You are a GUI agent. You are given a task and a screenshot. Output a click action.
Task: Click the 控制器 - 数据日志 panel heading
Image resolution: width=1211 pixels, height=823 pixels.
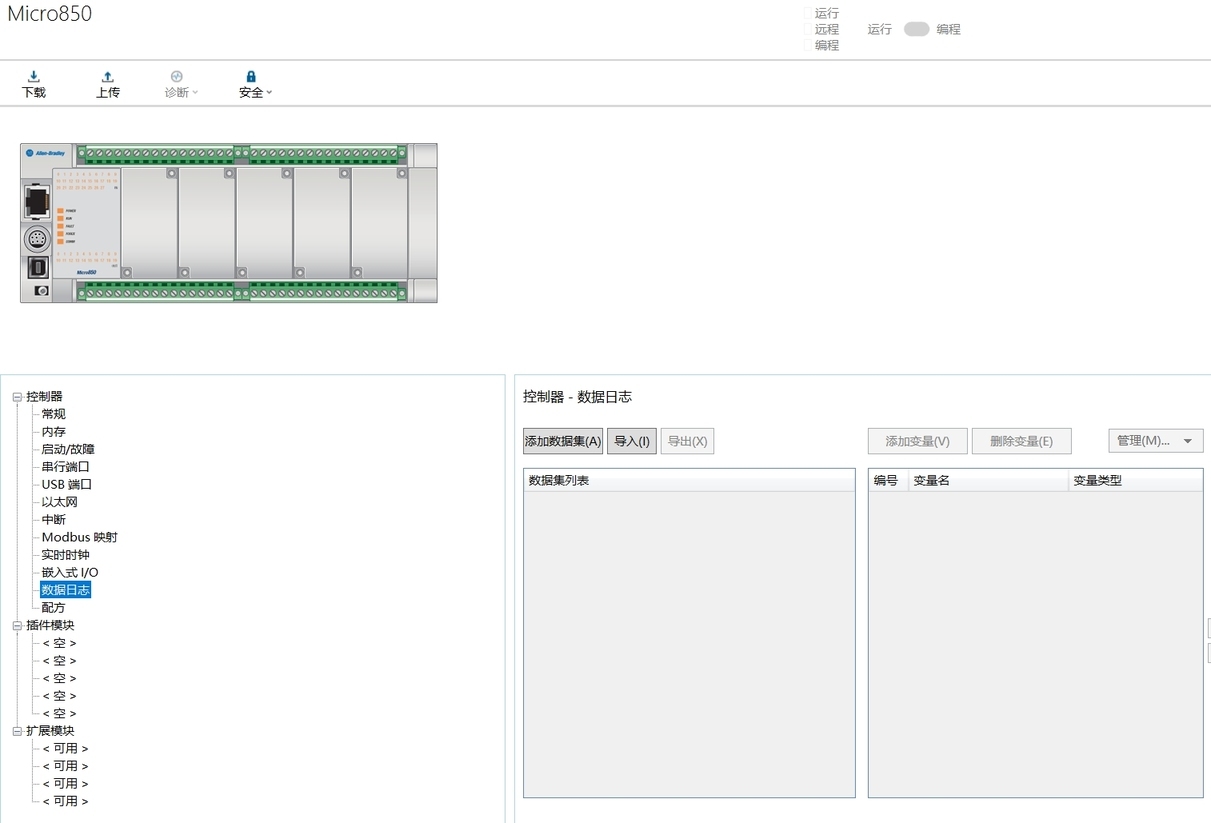point(578,397)
